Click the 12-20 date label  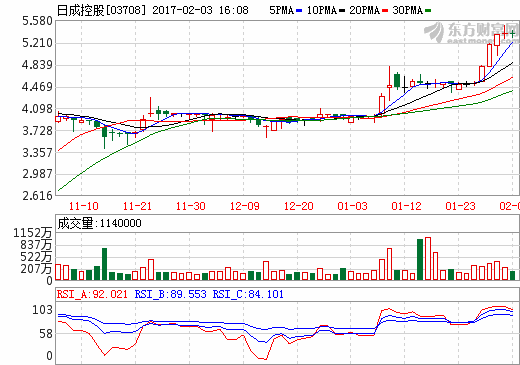click(x=299, y=206)
